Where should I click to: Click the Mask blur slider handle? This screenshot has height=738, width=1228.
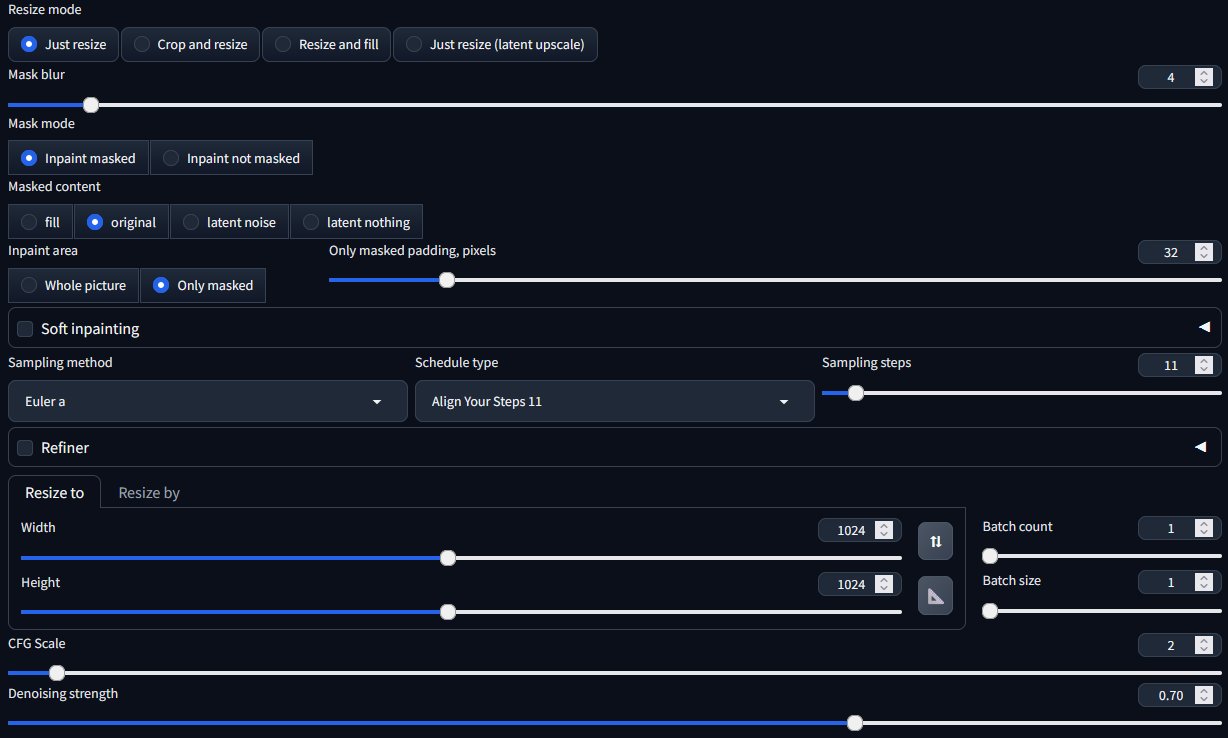pos(91,104)
